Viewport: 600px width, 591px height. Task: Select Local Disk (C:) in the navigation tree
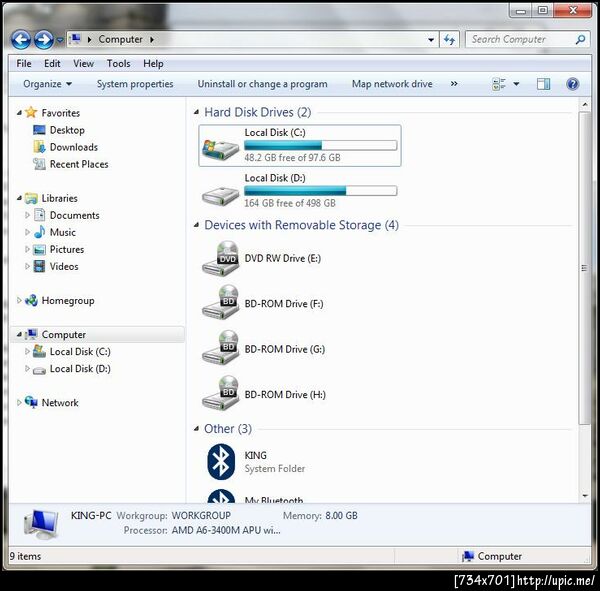[80, 352]
